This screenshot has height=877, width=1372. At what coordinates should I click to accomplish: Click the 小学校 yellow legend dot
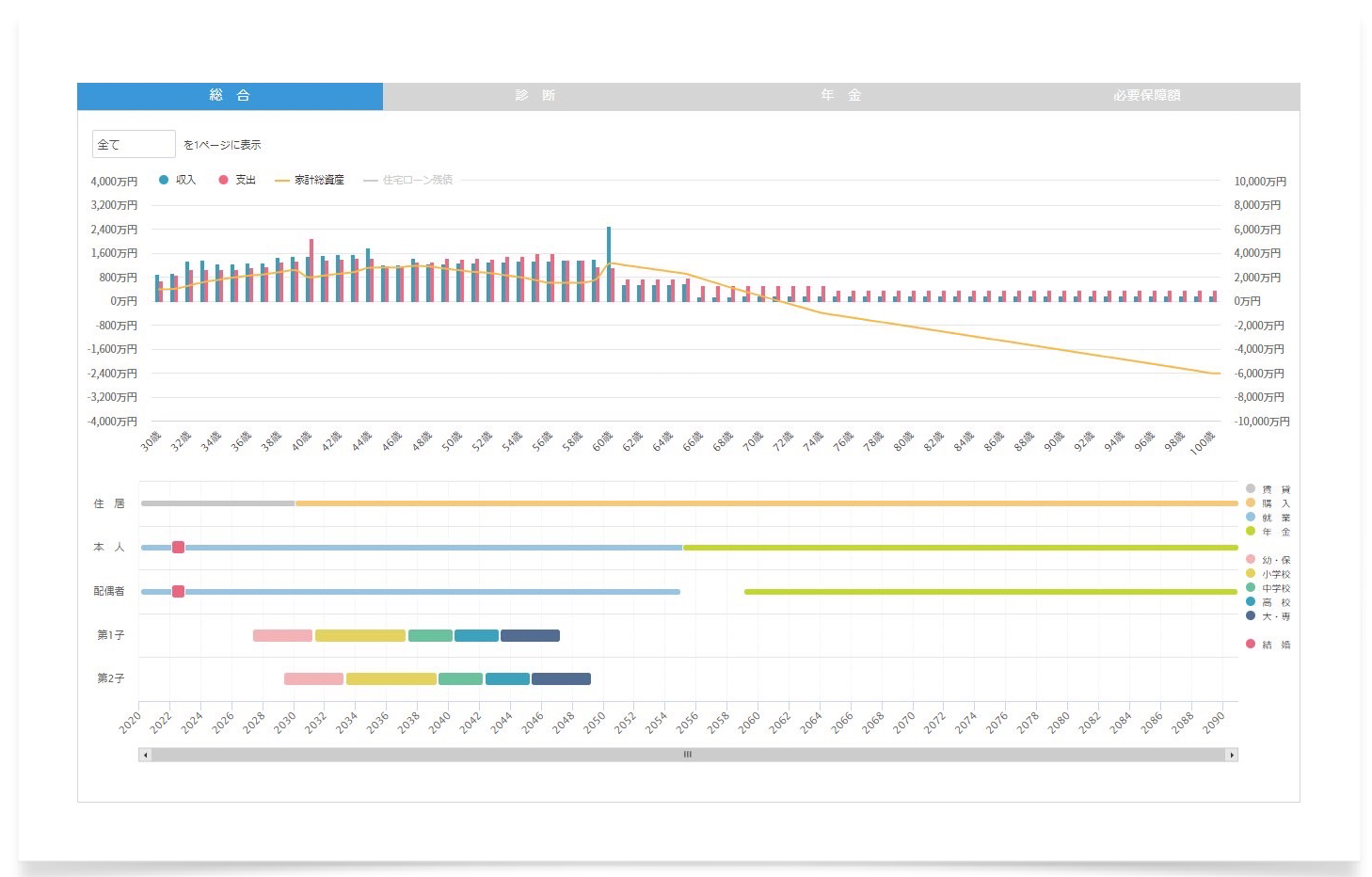(x=1251, y=573)
